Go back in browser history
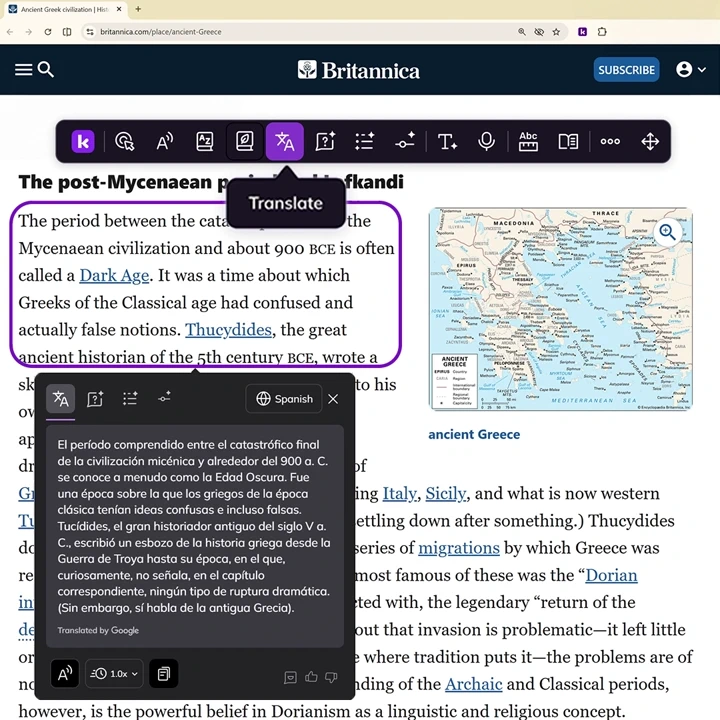The image size is (720, 720). tap(10, 32)
